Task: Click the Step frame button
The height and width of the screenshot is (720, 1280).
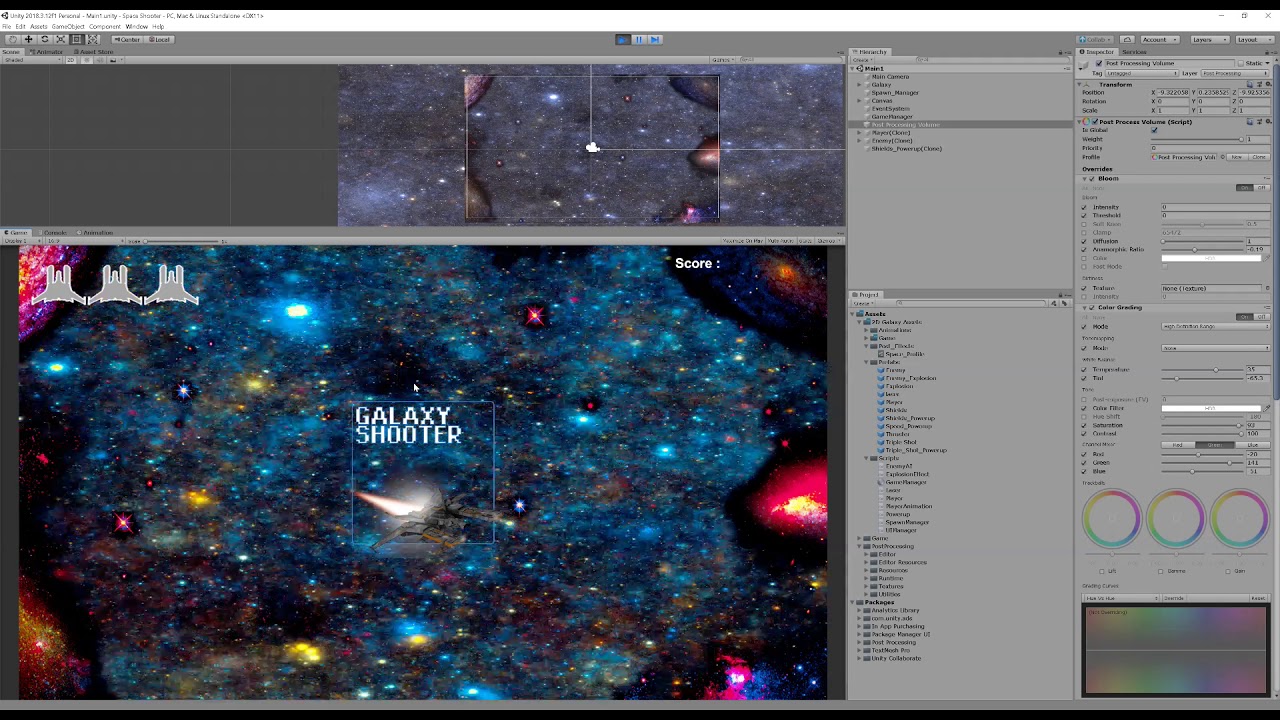Action: click(654, 40)
